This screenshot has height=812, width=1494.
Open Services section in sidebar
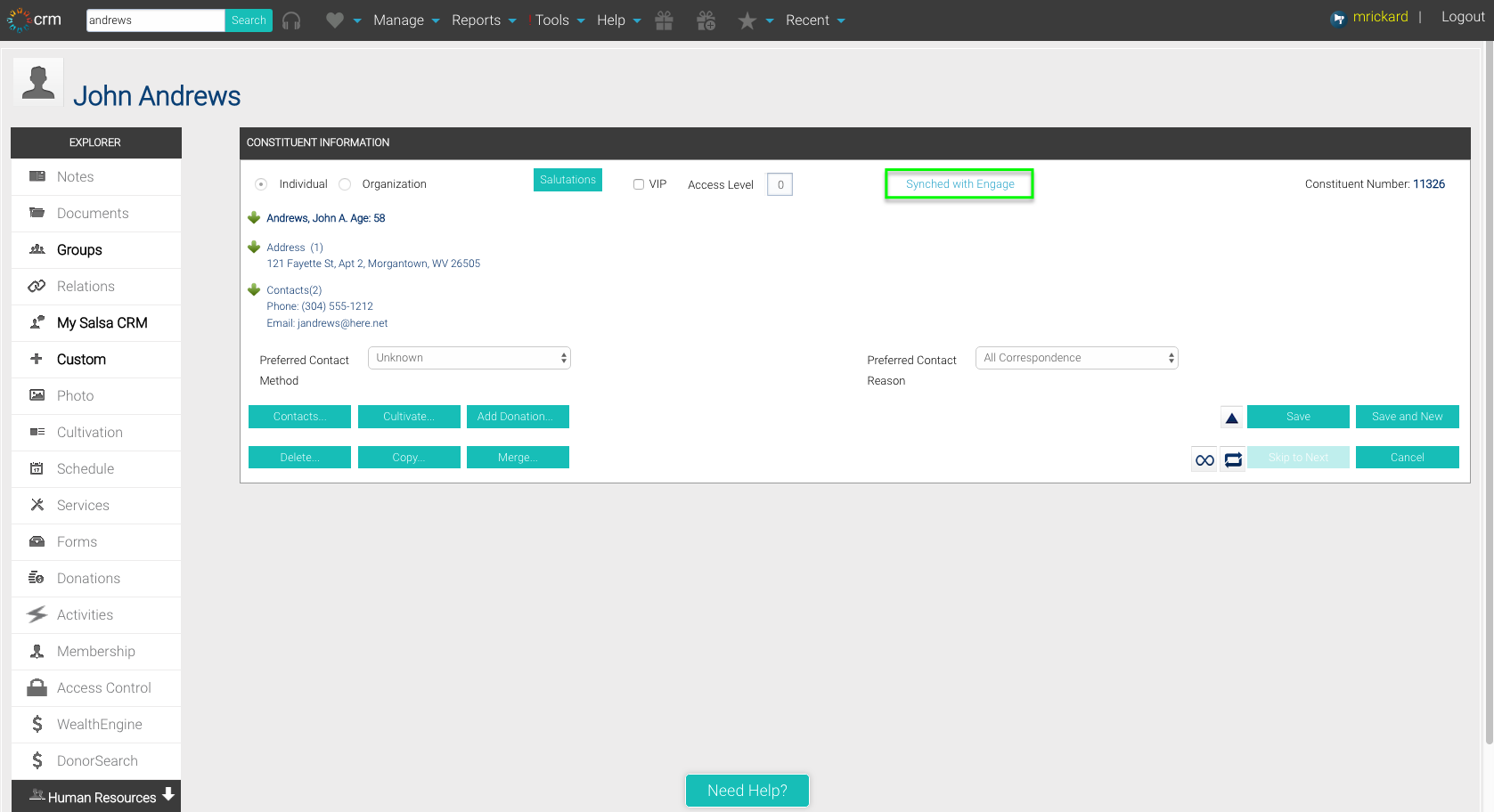point(96,506)
